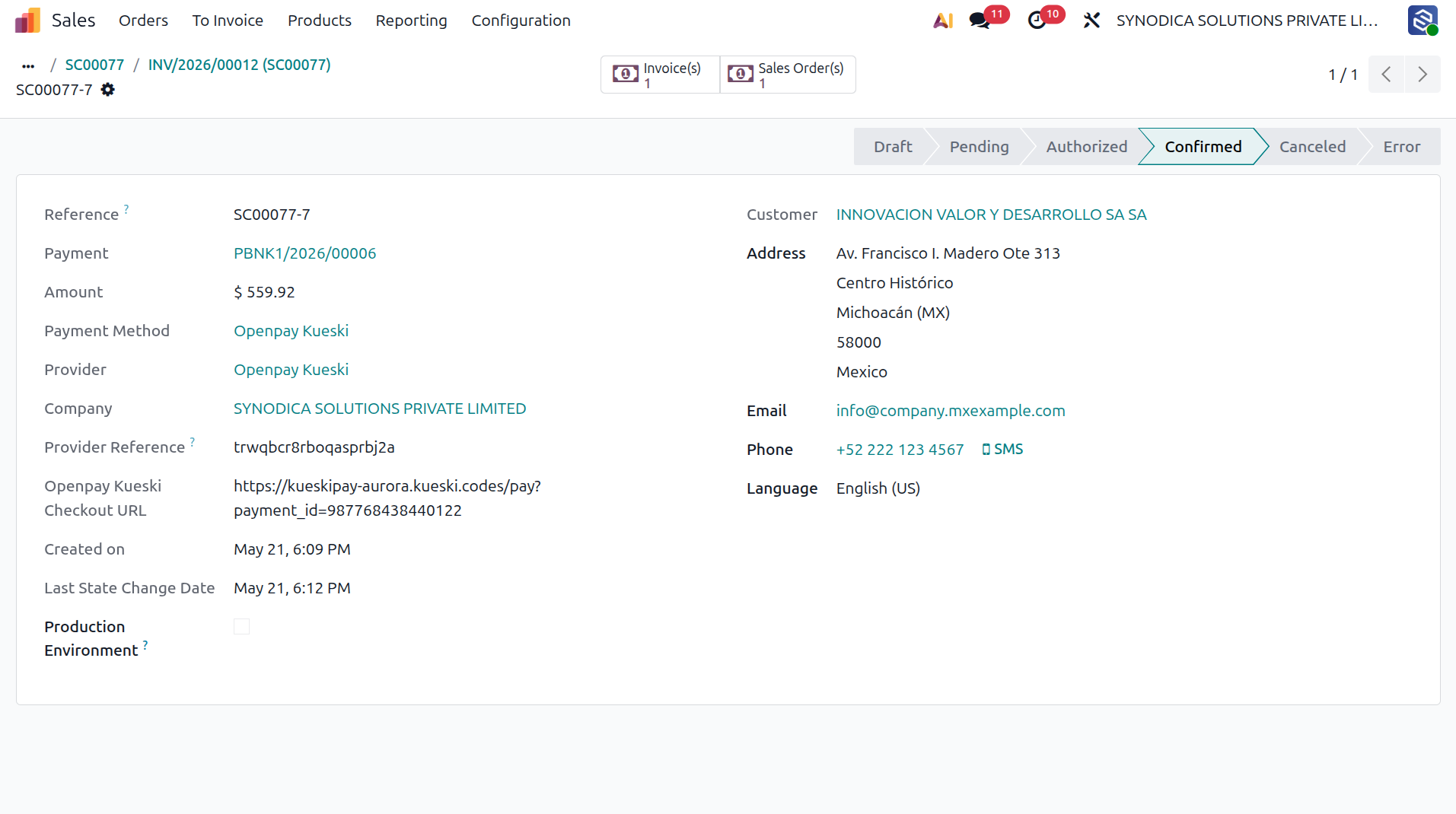Image resolution: width=1456 pixels, height=814 pixels.
Task: Go to previous record arrow
Action: coord(1386,75)
